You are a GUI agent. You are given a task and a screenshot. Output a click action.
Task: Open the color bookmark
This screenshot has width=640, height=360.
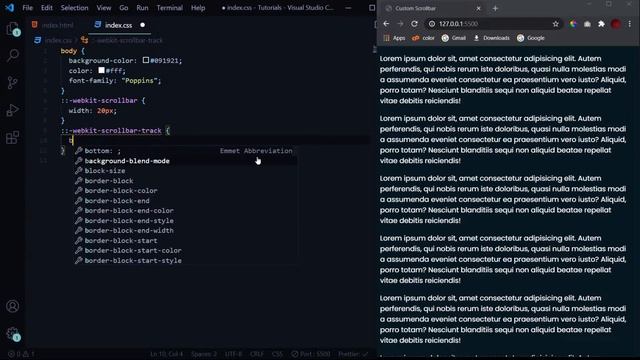423,38
